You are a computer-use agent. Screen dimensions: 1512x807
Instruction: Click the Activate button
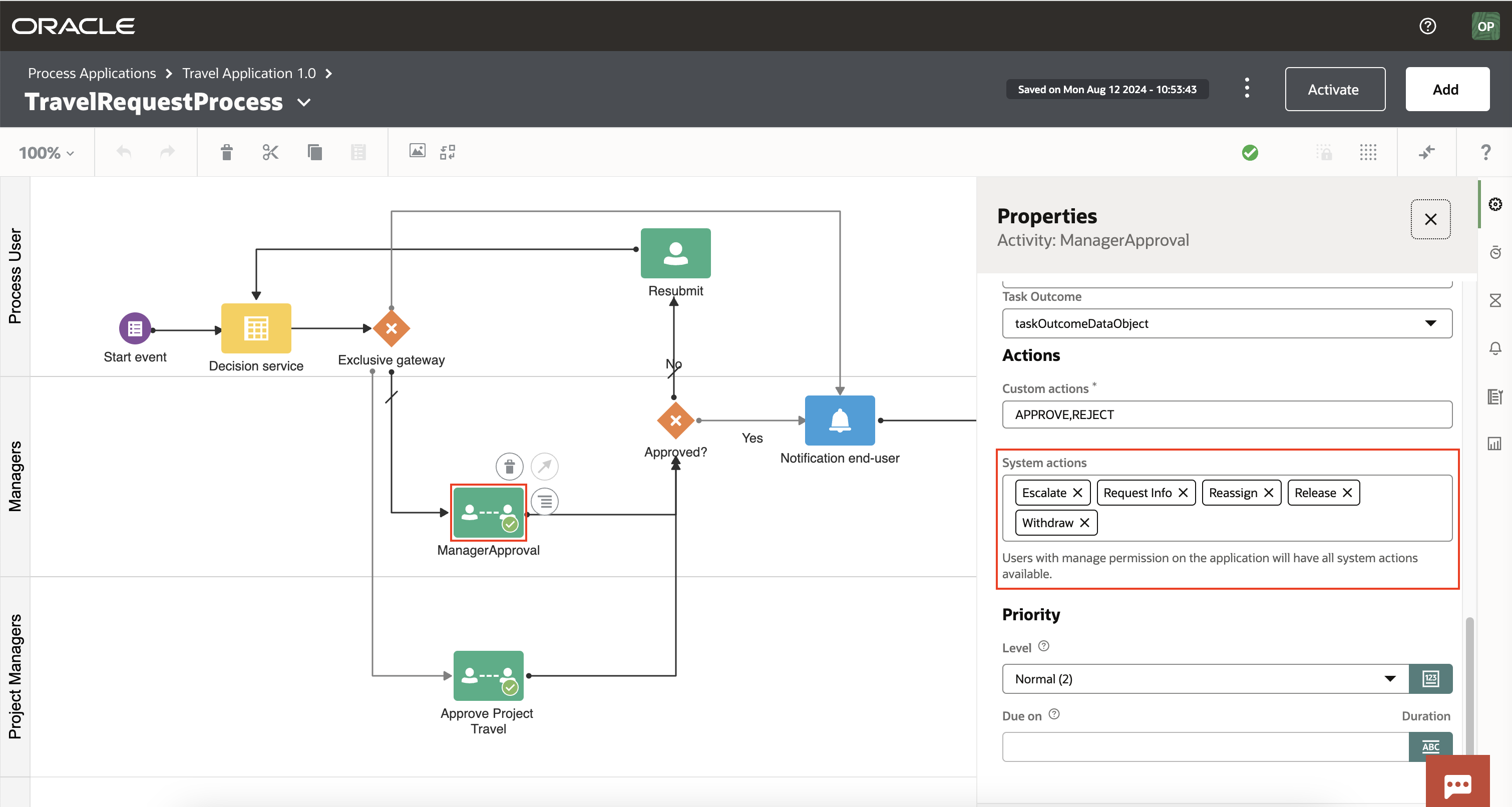[x=1335, y=89]
